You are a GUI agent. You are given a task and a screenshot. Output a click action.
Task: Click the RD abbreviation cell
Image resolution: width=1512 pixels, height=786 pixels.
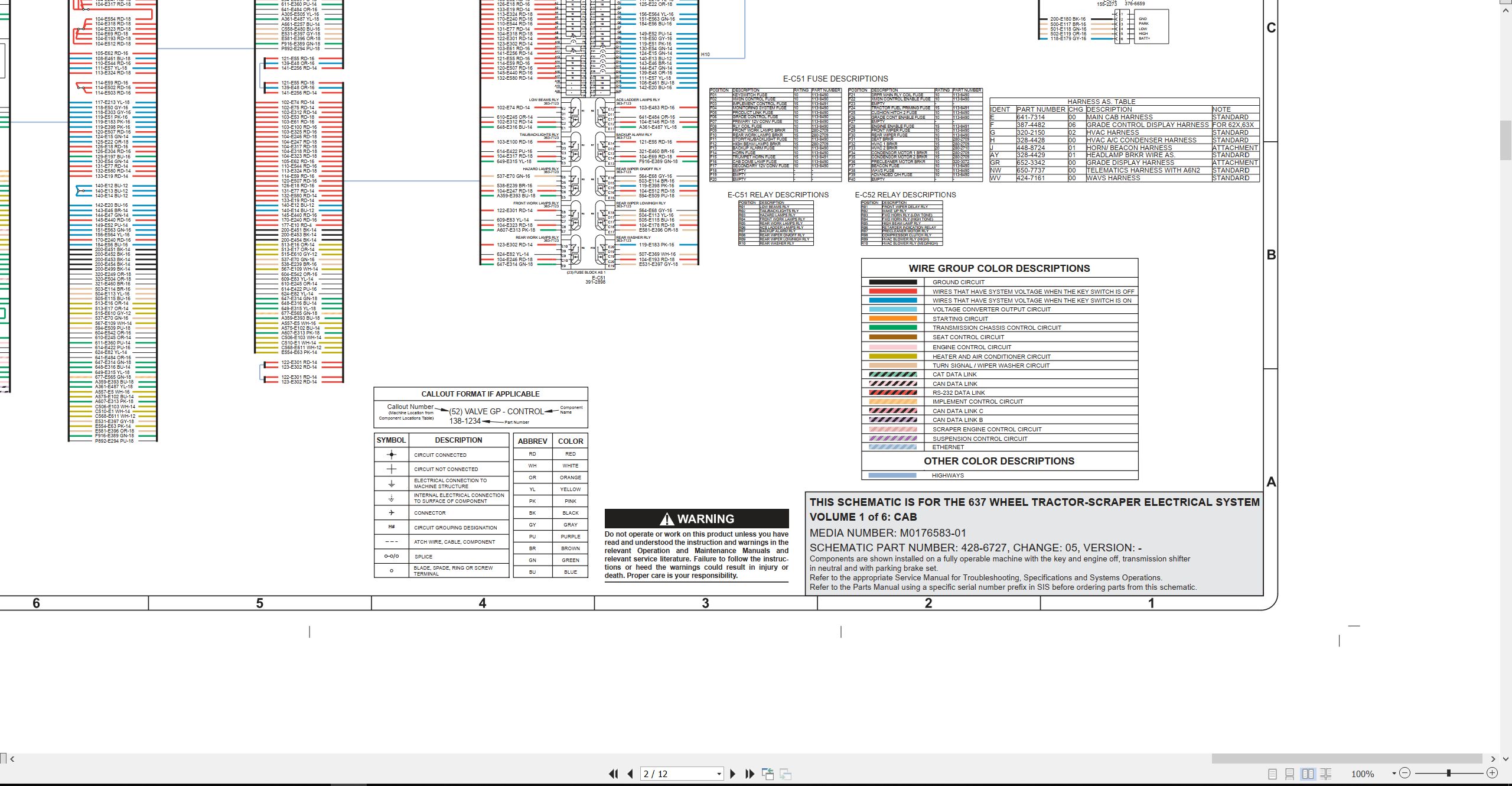532,454
